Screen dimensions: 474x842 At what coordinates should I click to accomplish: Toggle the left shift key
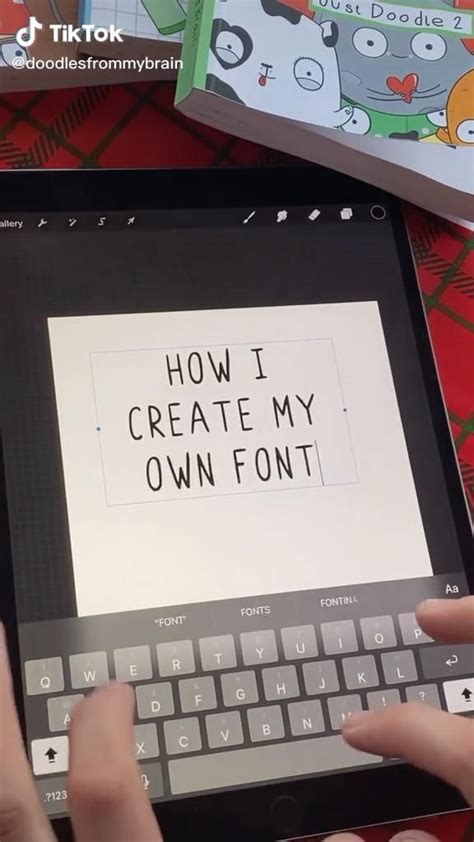(50, 755)
